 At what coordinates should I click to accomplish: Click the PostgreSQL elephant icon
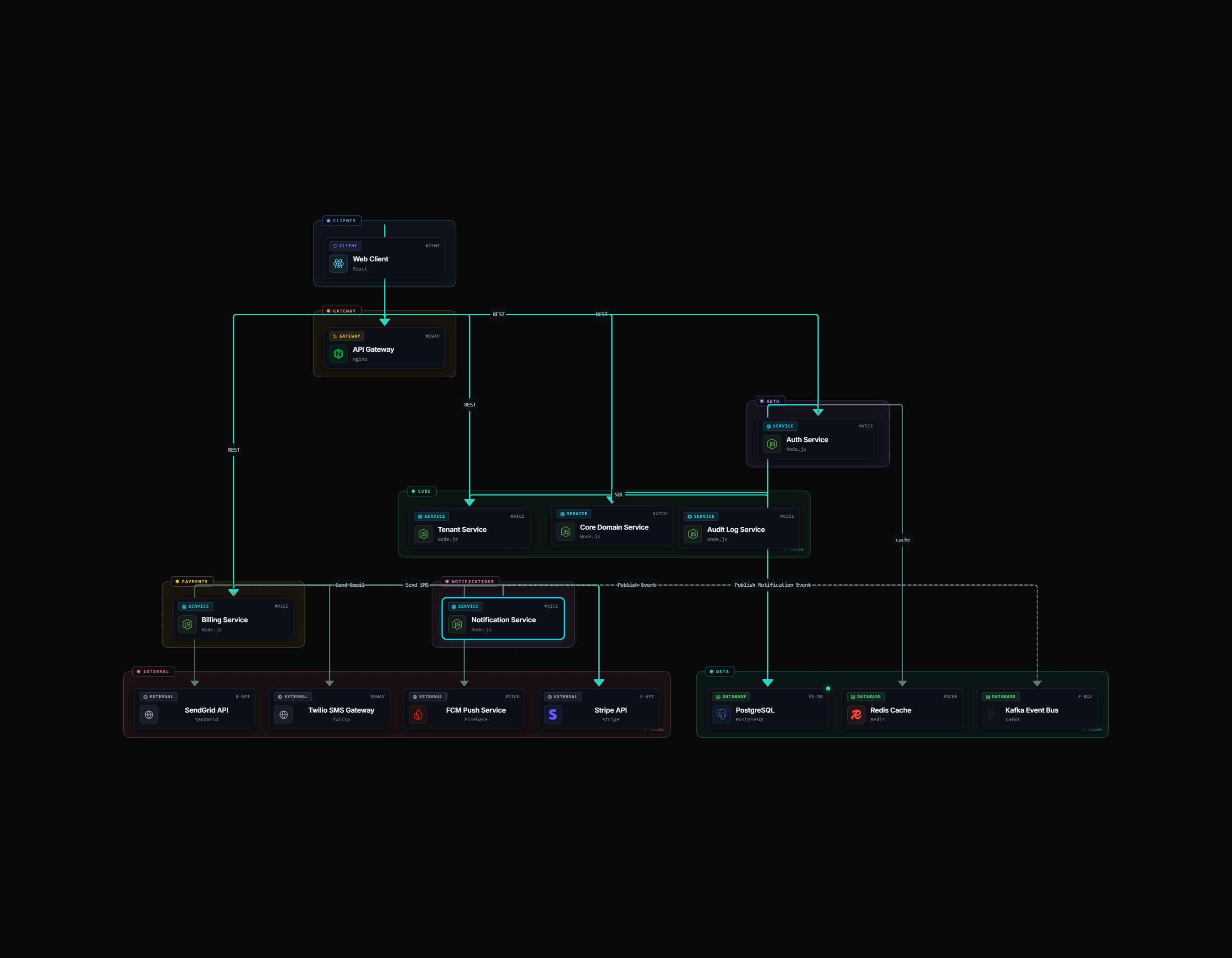tap(721, 714)
